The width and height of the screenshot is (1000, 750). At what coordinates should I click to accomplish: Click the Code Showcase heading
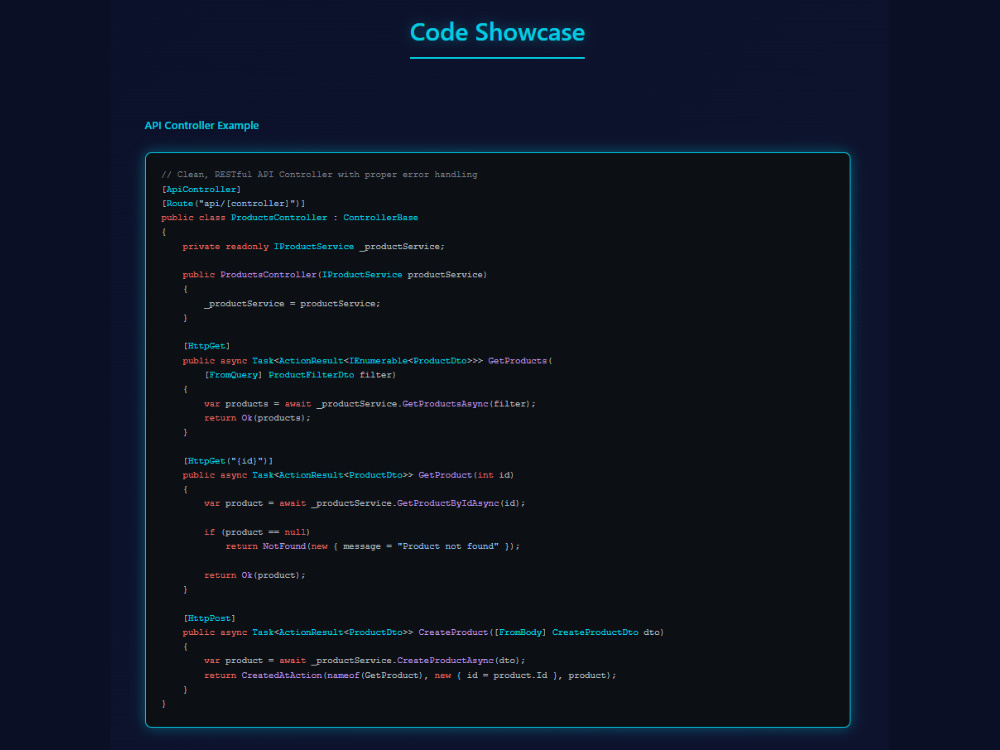(x=497, y=33)
